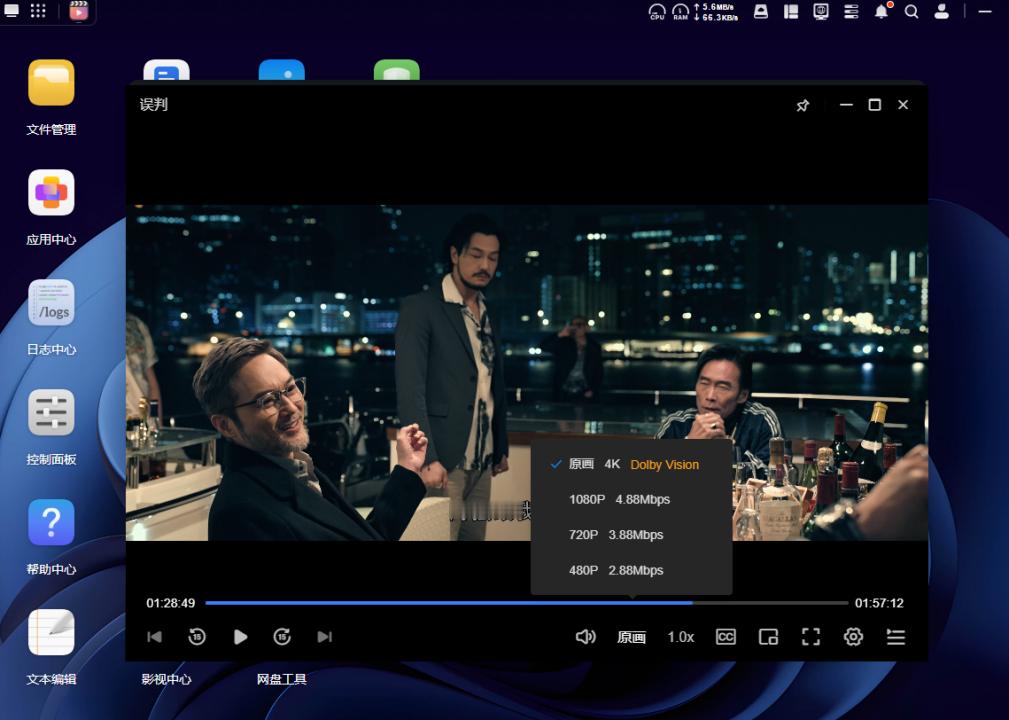Click the current time 01:28:49

[171, 603]
